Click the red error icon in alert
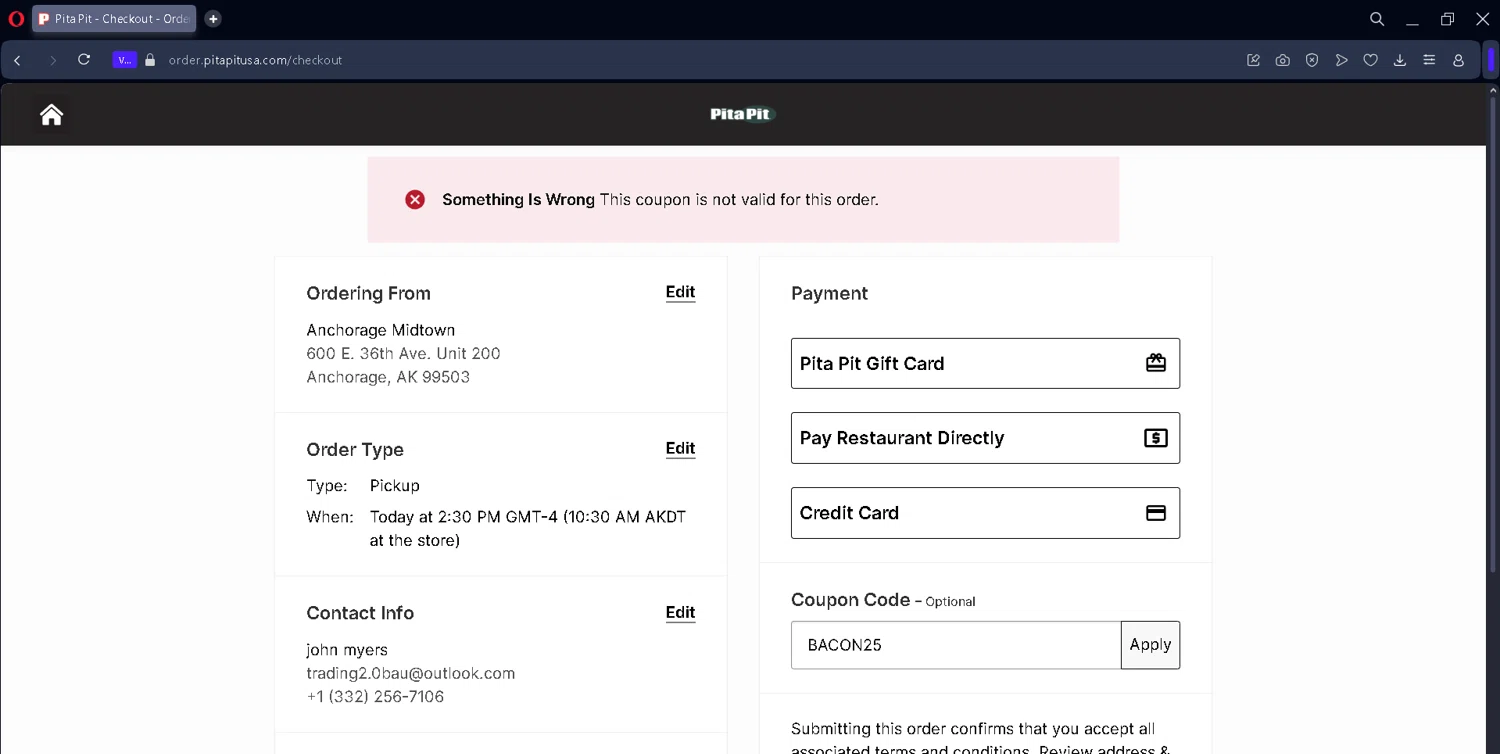This screenshot has width=1500, height=754. click(x=415, y=200)
